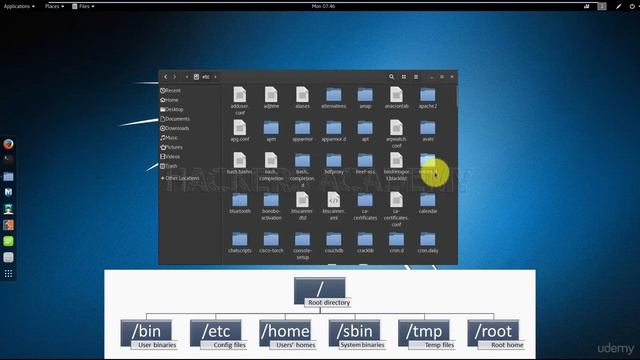Click the search icon in Files toolbar
Viewport: 640px width, 360px height.
[391, 77]
